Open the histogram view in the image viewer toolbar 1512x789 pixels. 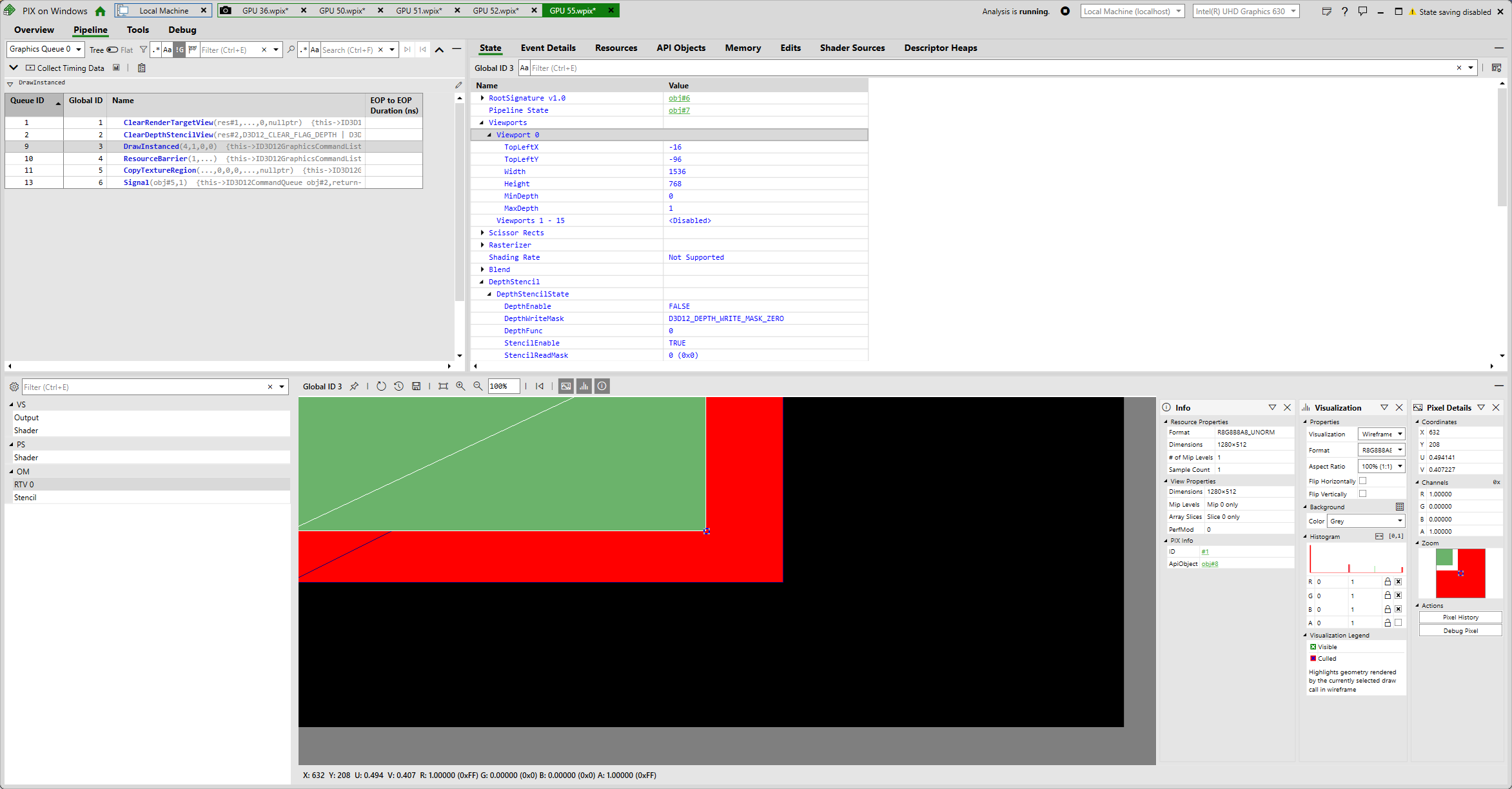click(x=584, y=385)
